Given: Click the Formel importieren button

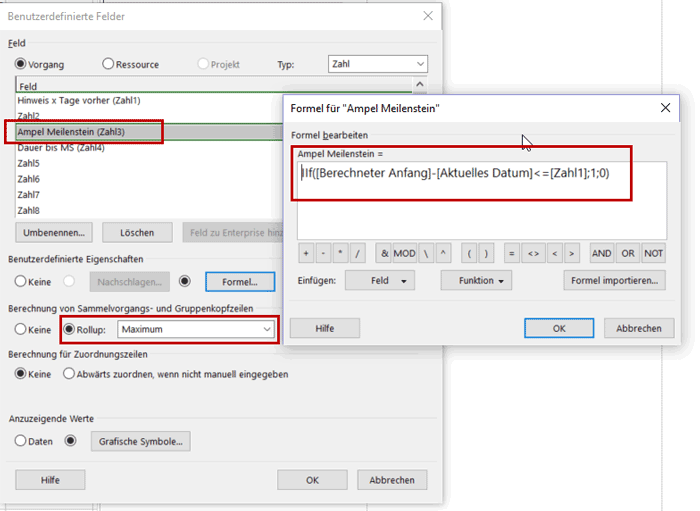Looking at the screenshot, I should coord(614,281).
